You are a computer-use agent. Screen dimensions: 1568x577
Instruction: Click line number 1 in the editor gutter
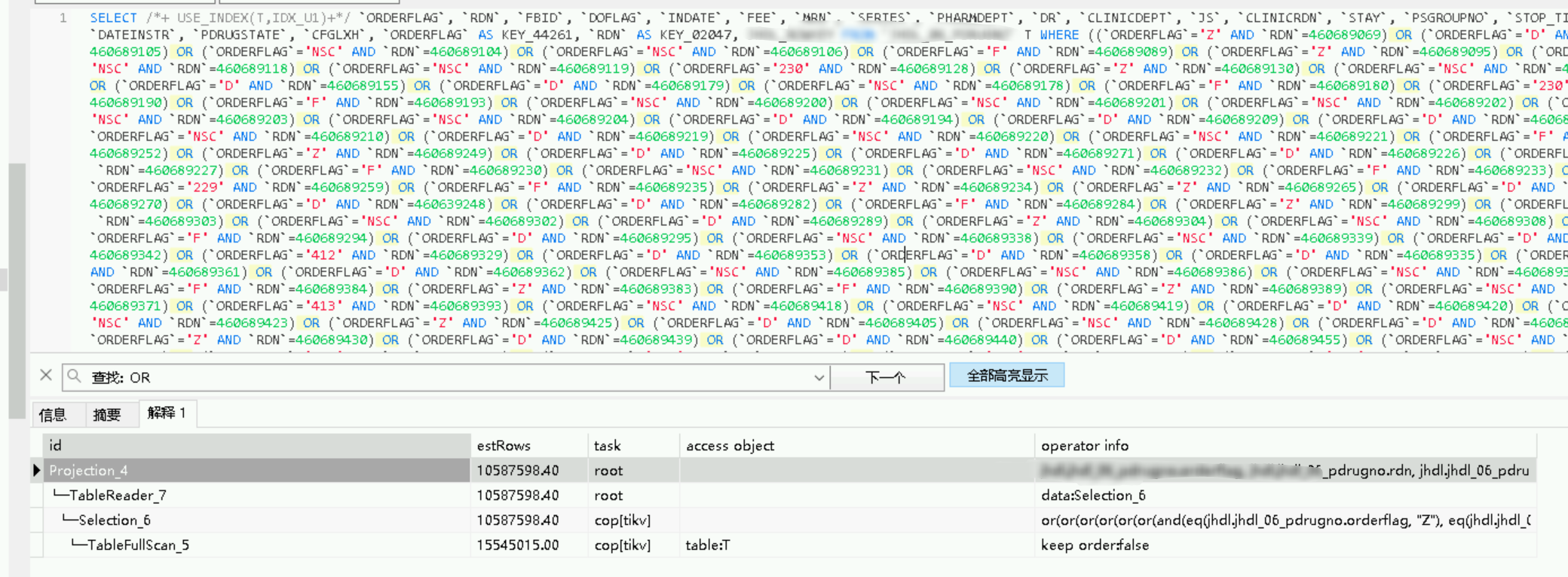[63, 18]
